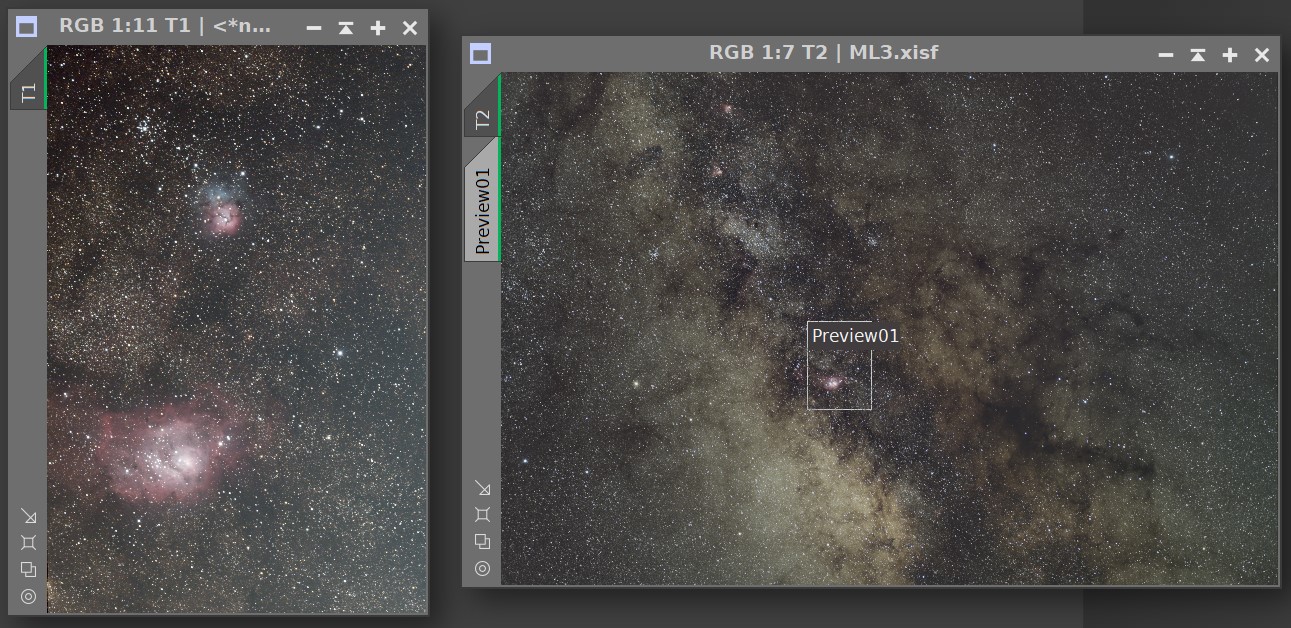Click the Preview01 rectangle in ML3.xisf image

click(839, 365)
